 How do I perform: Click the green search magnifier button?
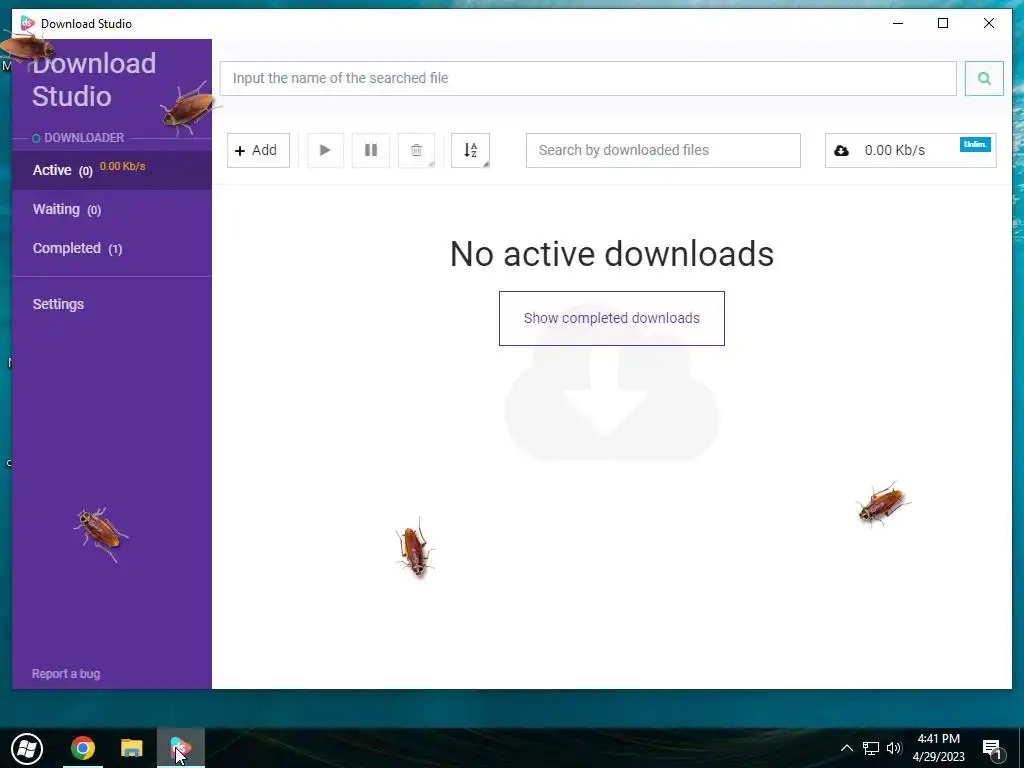tap(984, 78)
